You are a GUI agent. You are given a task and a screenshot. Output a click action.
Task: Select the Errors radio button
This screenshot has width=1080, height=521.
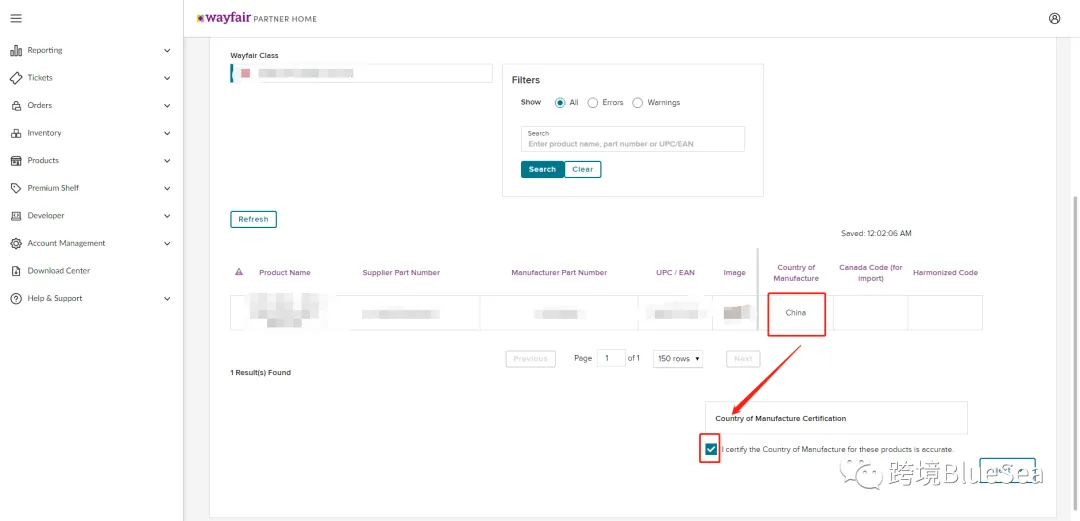592,103
